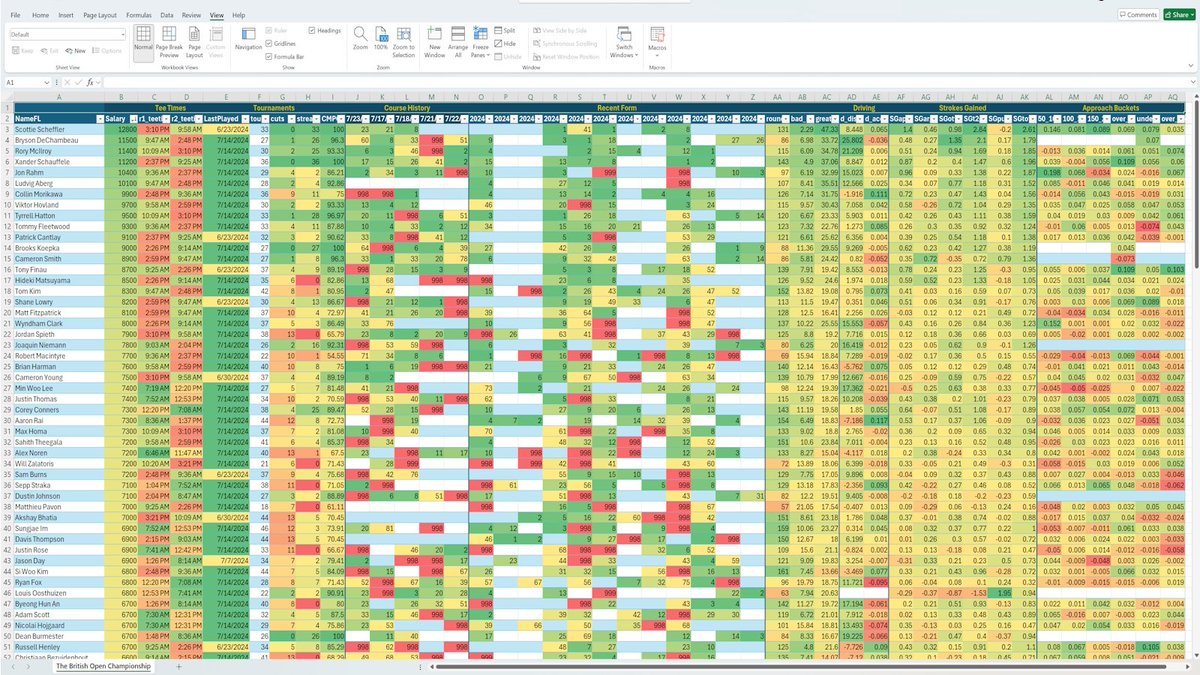
Task: Switch to the Data ribbon tab
Action: click(x=167, y=16)
